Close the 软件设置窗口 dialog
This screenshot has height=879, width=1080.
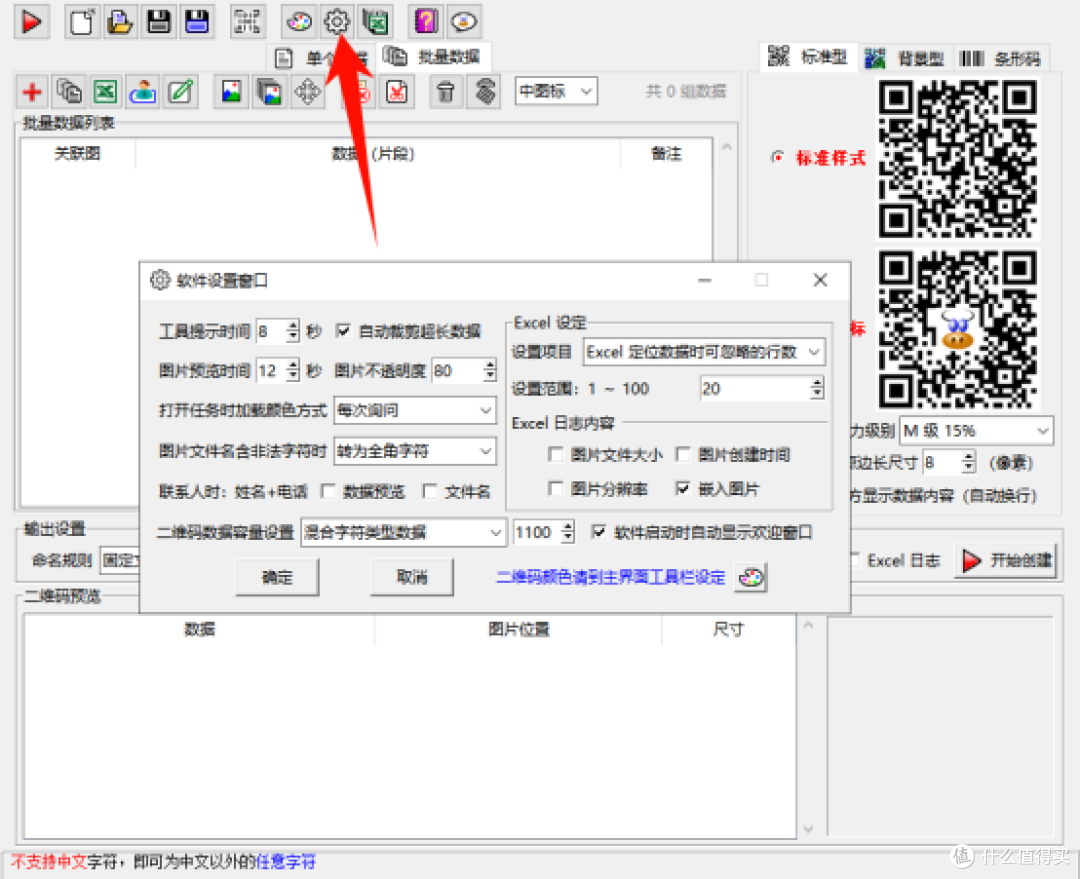pyautogui.click(x=820, y=280)
